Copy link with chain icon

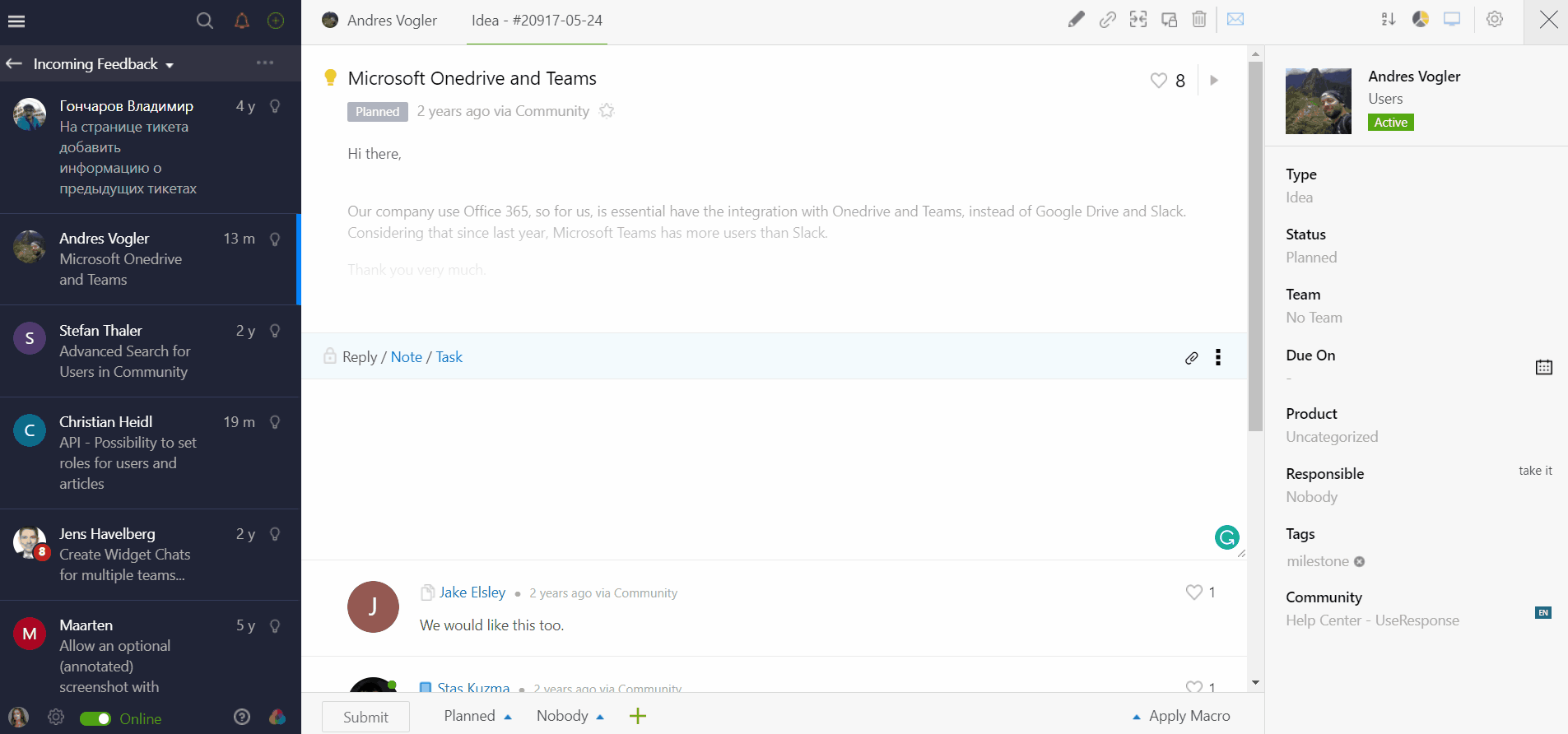1107,20
